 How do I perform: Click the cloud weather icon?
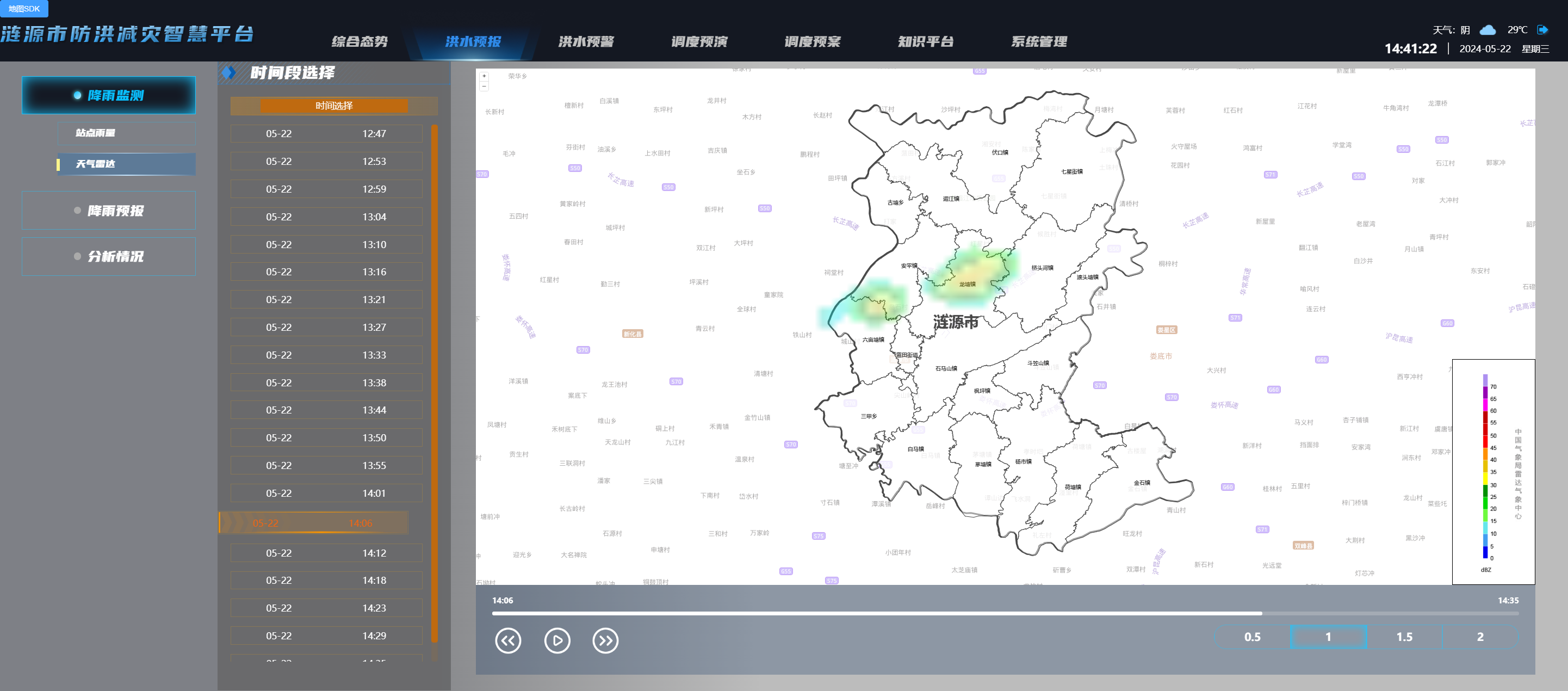(1488, 30)
